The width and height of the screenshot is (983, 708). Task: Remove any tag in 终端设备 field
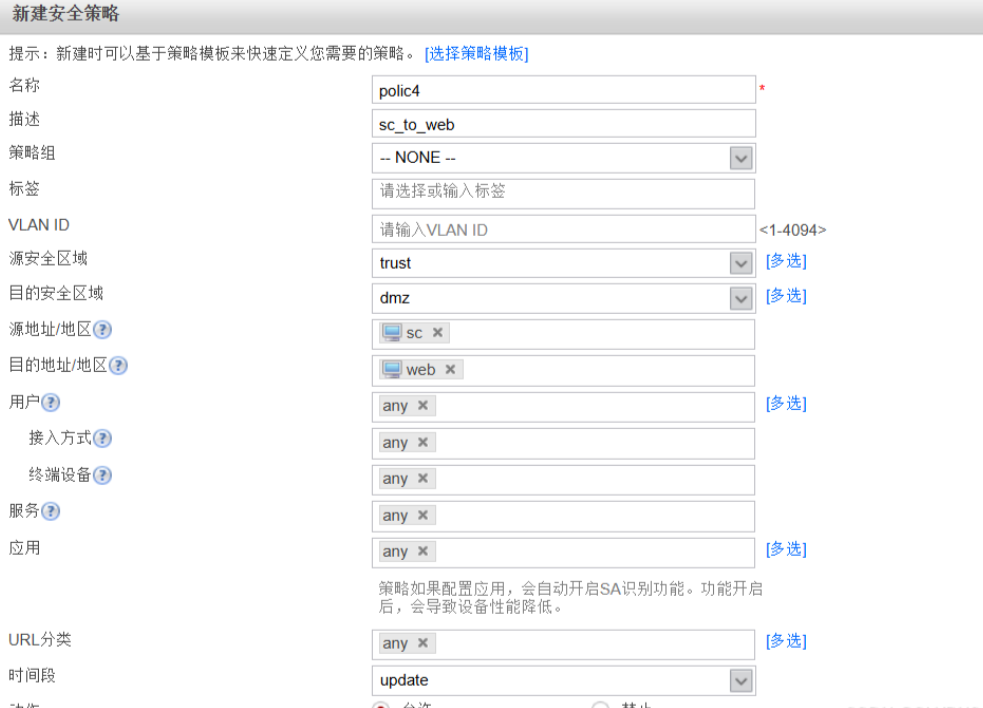tap(423, 478)
